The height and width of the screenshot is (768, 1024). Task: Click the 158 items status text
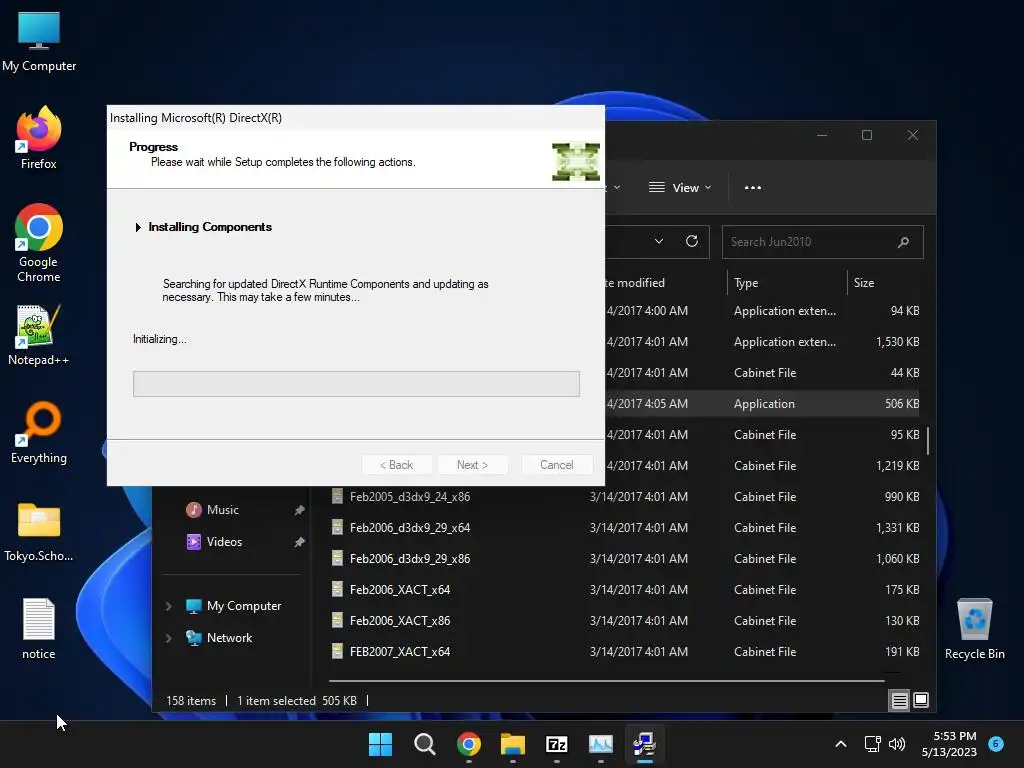(x=191, y=701)
